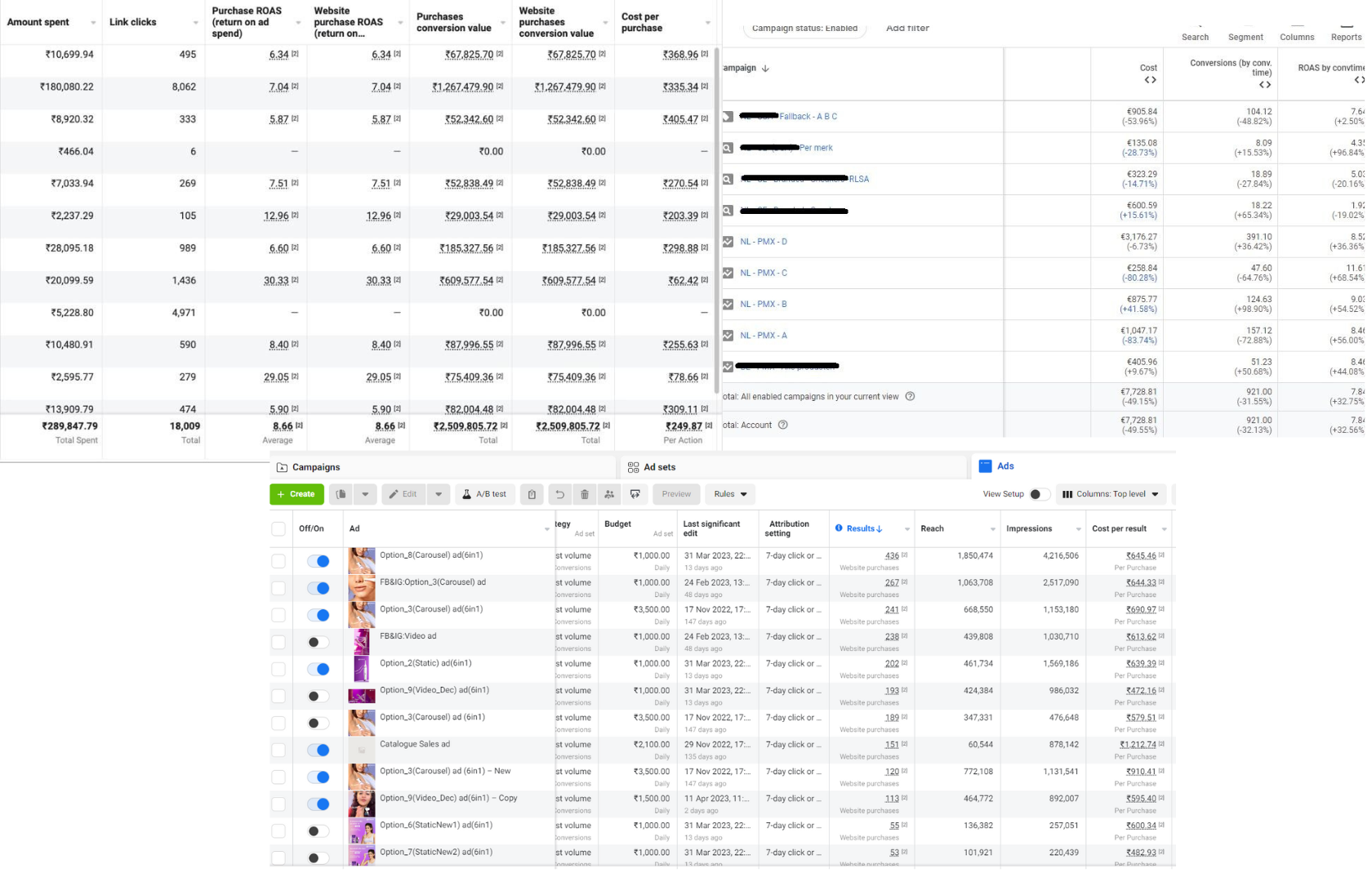Click the blue Ads tab icon
This screenshot has width=1372, height=882.
[x=985, y=466]
